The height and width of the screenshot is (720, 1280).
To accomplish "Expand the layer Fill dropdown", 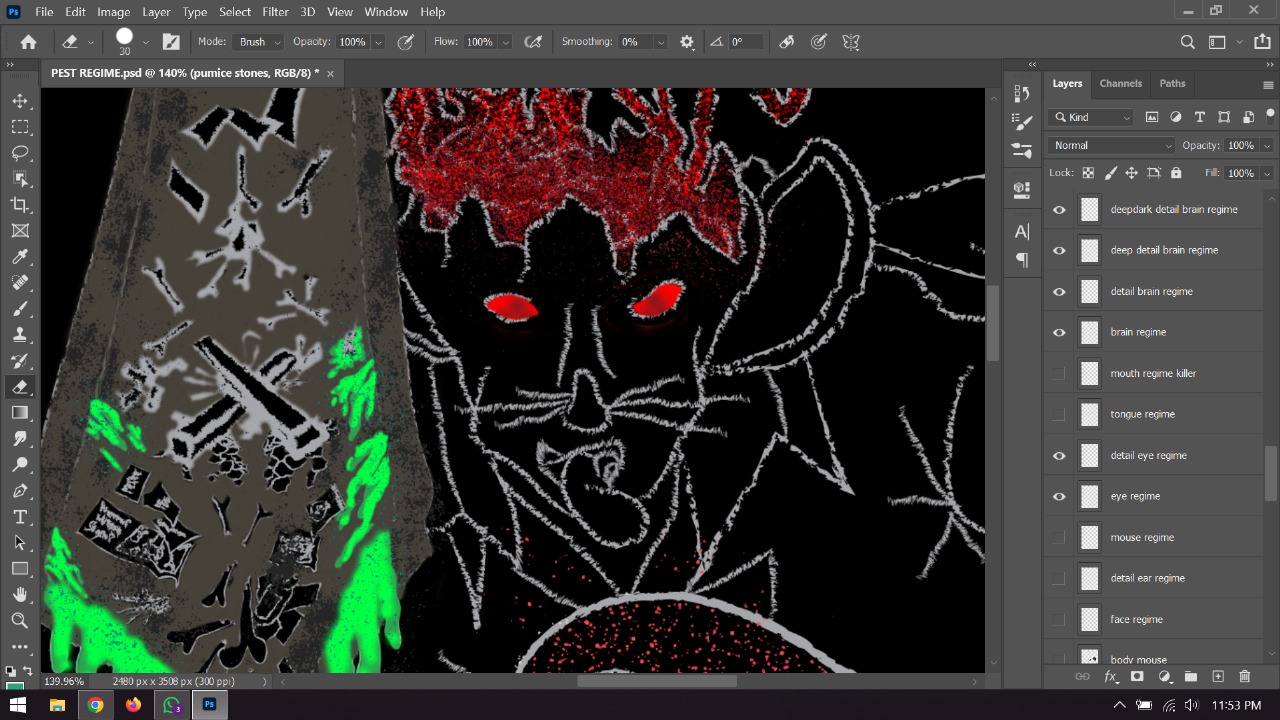I will pos(1267,173).
